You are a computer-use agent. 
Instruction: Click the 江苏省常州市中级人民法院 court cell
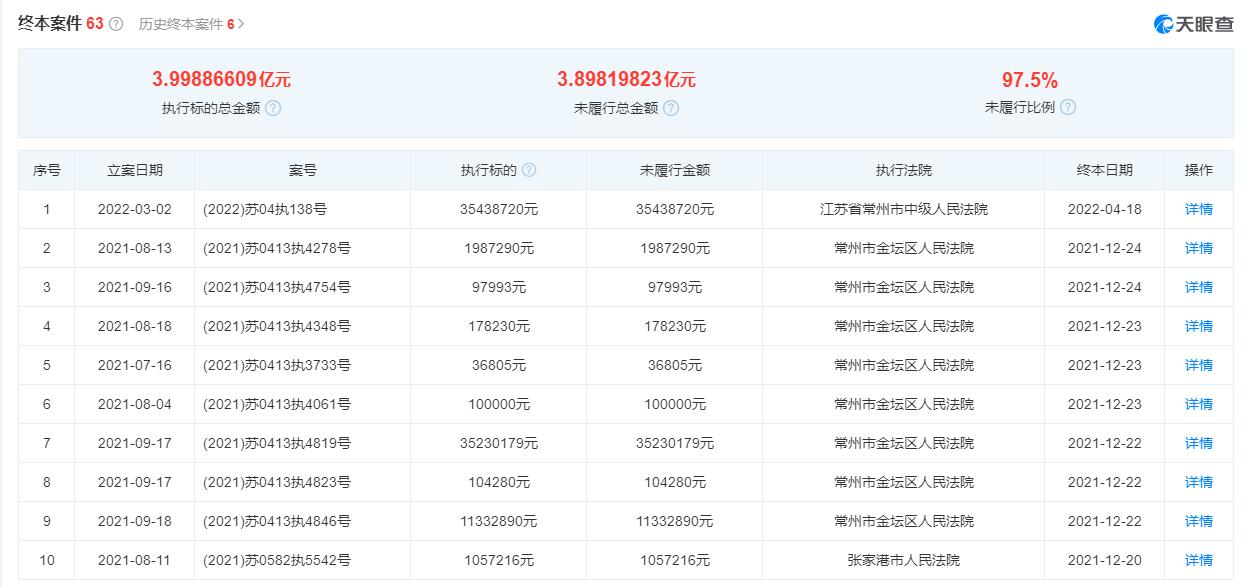pyautogui.click(x=903, y=210)
